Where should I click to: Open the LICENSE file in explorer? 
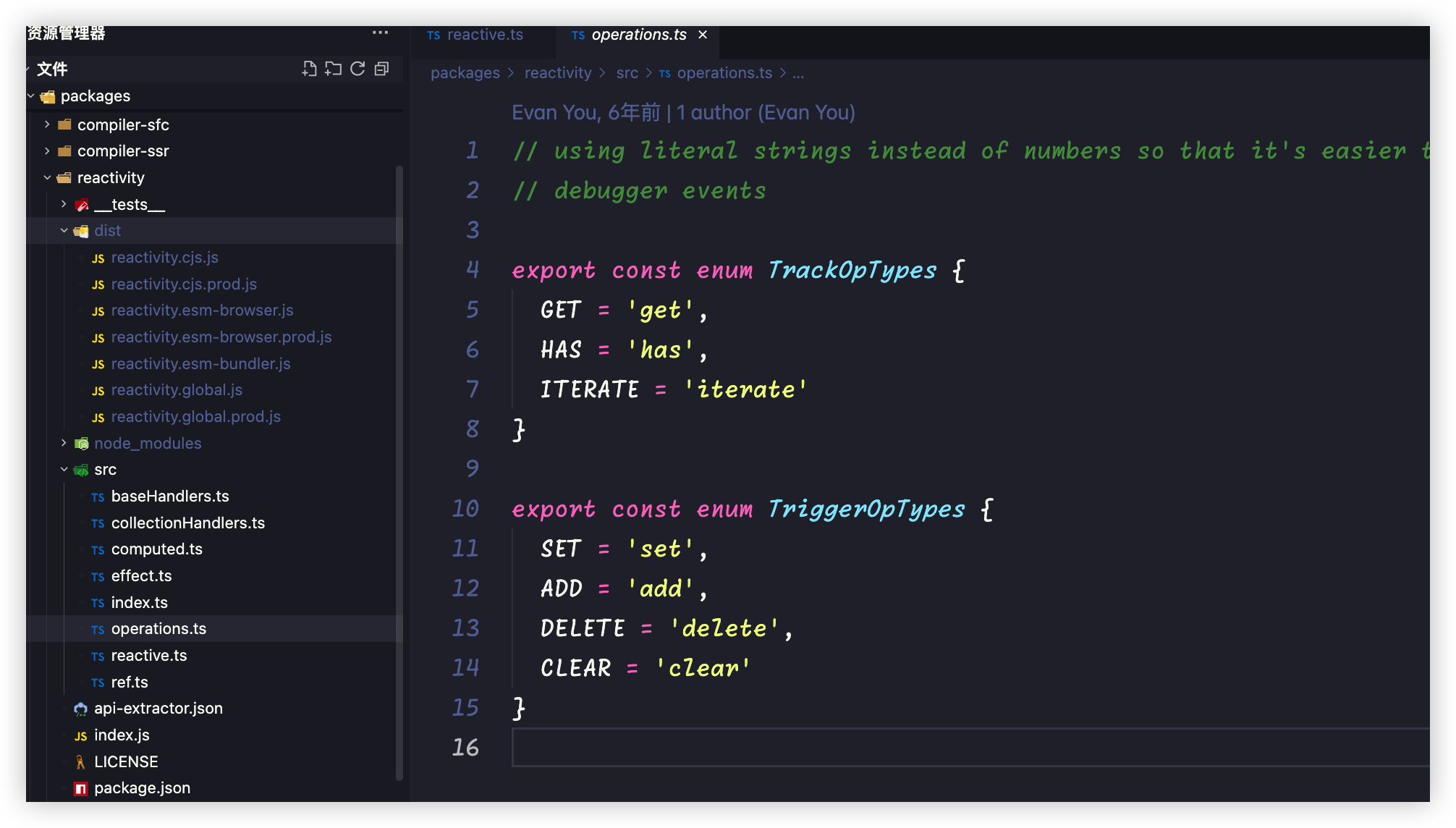[126, 761]
